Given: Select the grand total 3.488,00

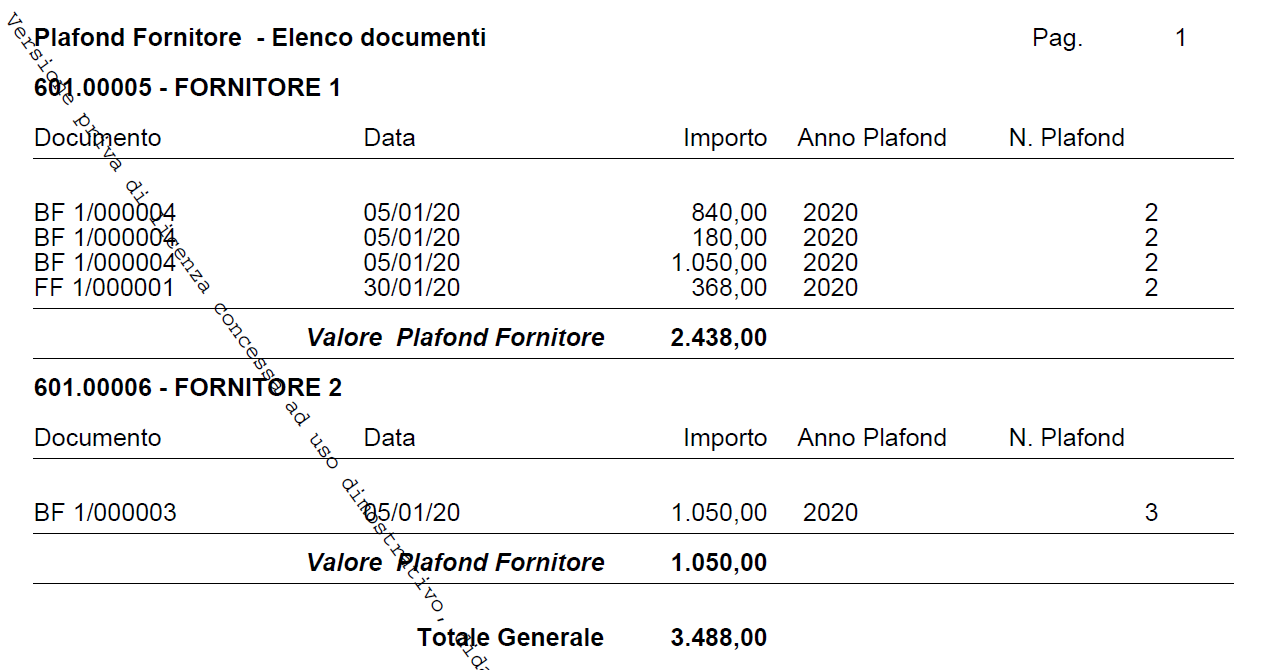Looking at the screenshot, I should [718, 638].
